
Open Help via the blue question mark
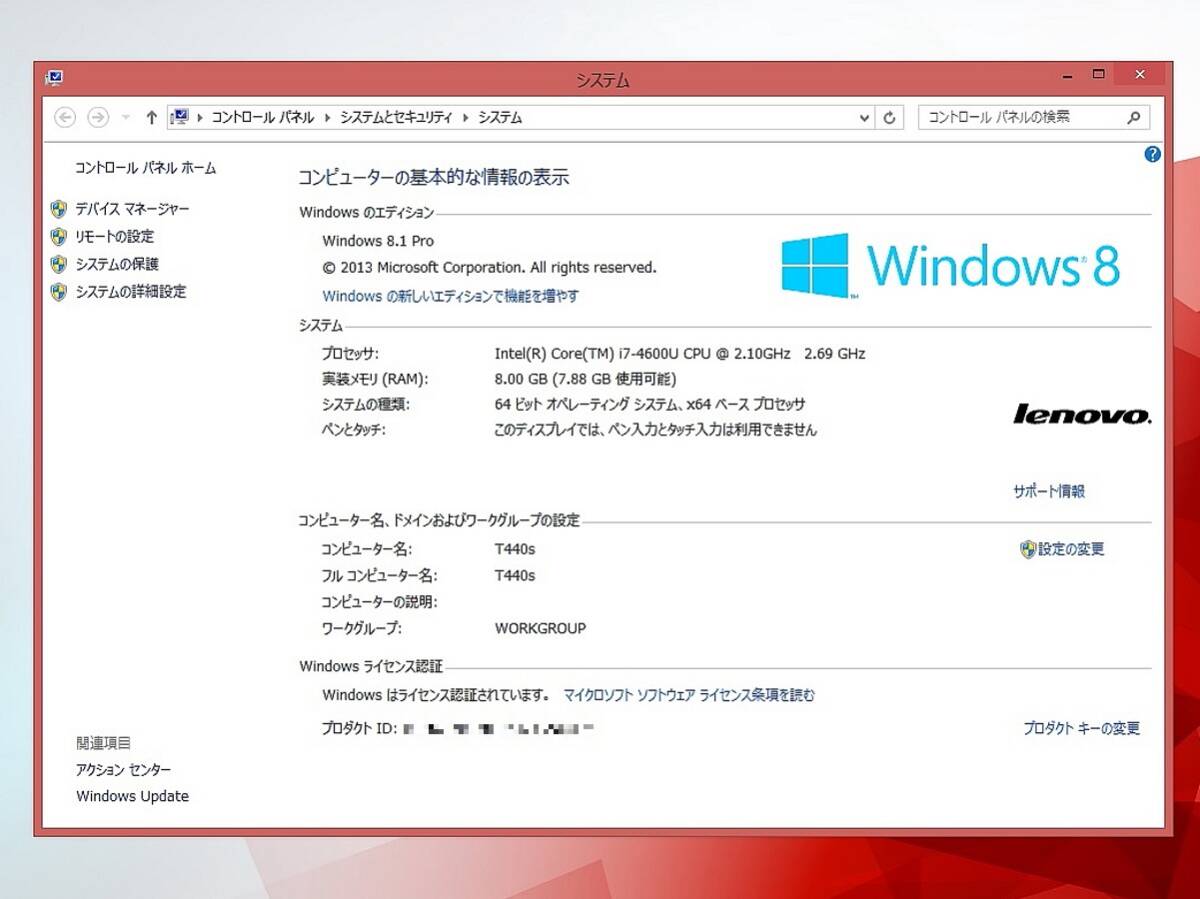pos(1152,154)
